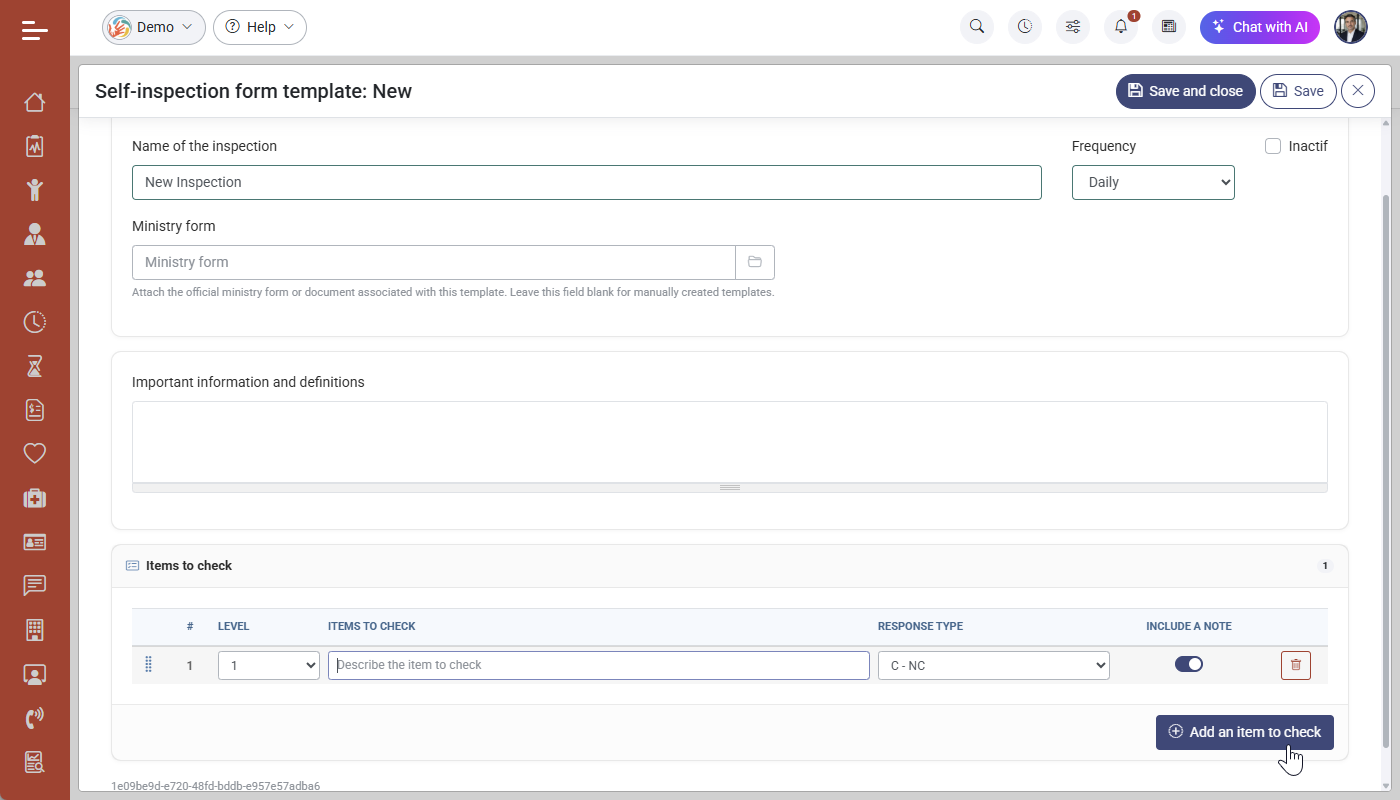1400x800 pixels.
Task: Click the Describe the item to check field
Action: [x=599, y=665]
